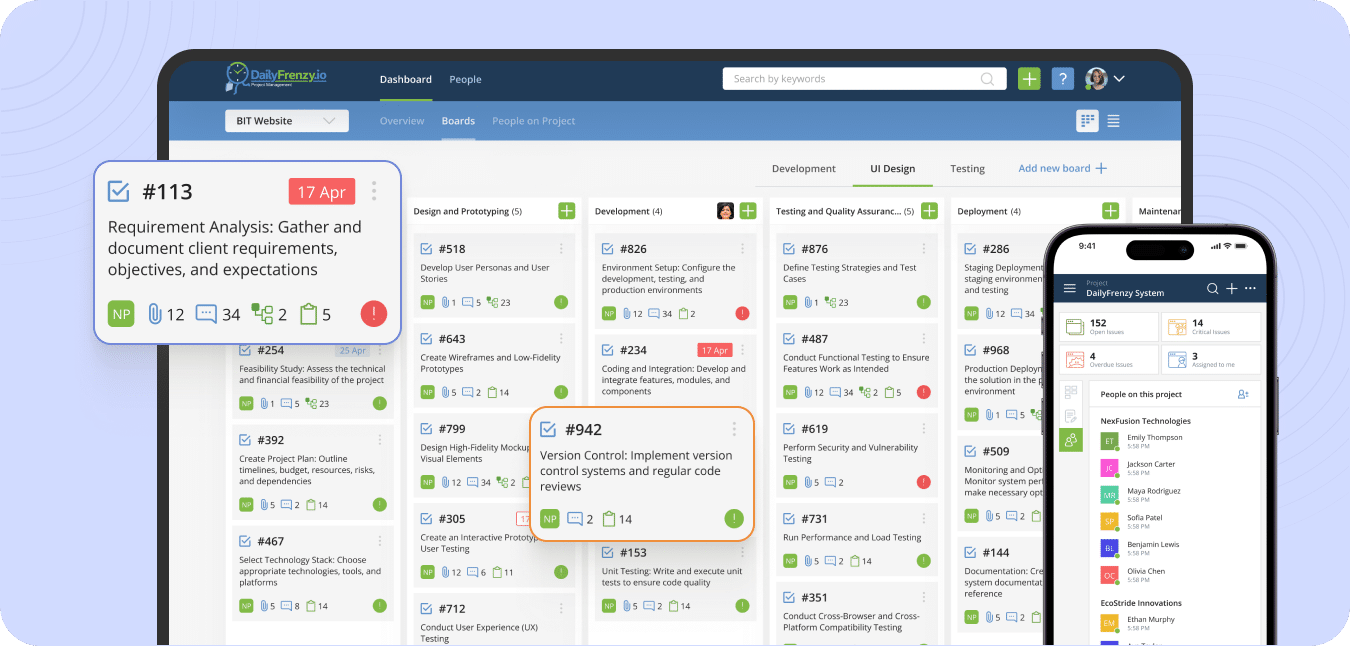Click subtasks icon on card #113
Viewport: 1350px width, 646px height.
(263, 314)
